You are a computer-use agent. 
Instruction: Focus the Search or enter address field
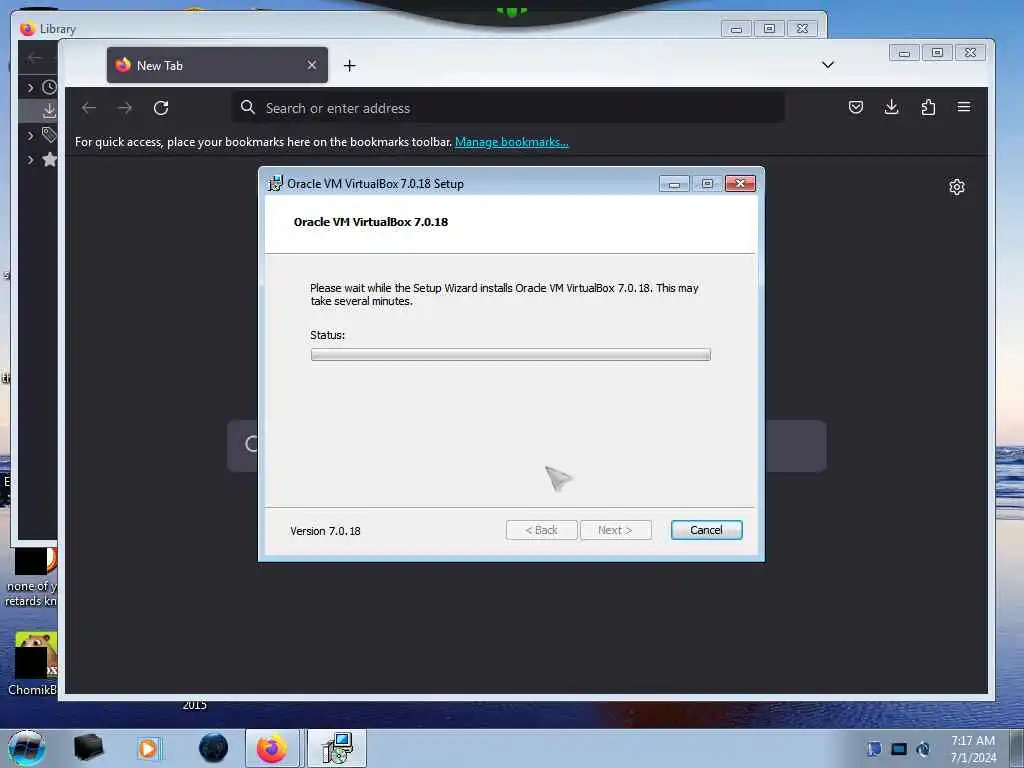point(509,108)
